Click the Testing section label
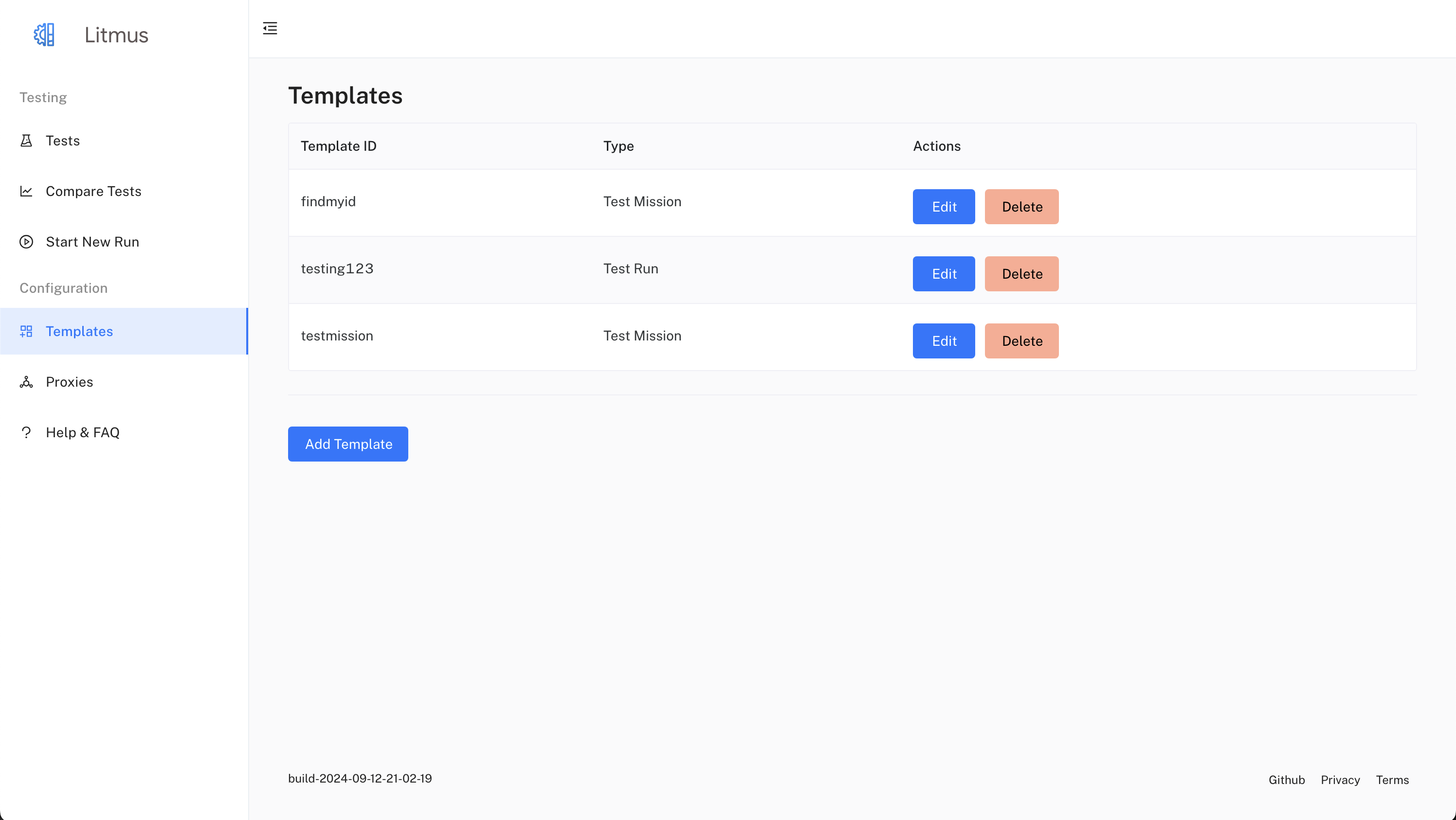1456x820 pixels. [43, 98]
